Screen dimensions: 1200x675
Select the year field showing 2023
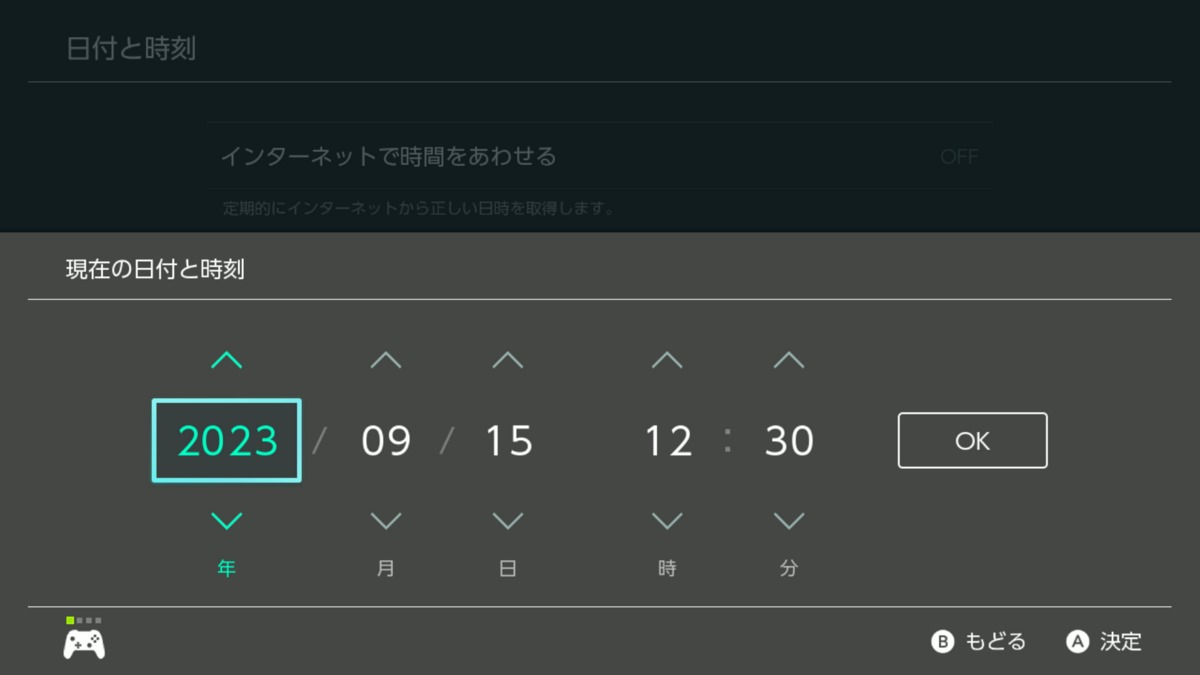point(227,440)
